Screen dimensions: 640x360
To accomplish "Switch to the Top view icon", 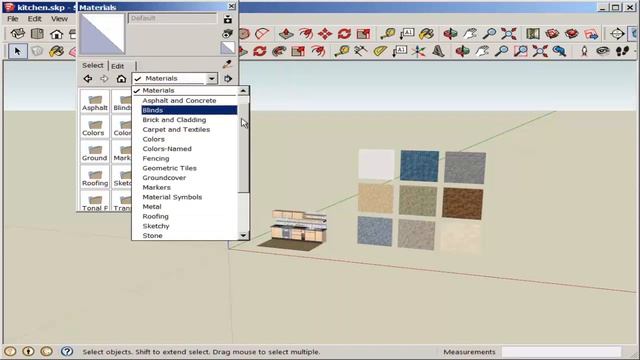I will click(37, 33).
